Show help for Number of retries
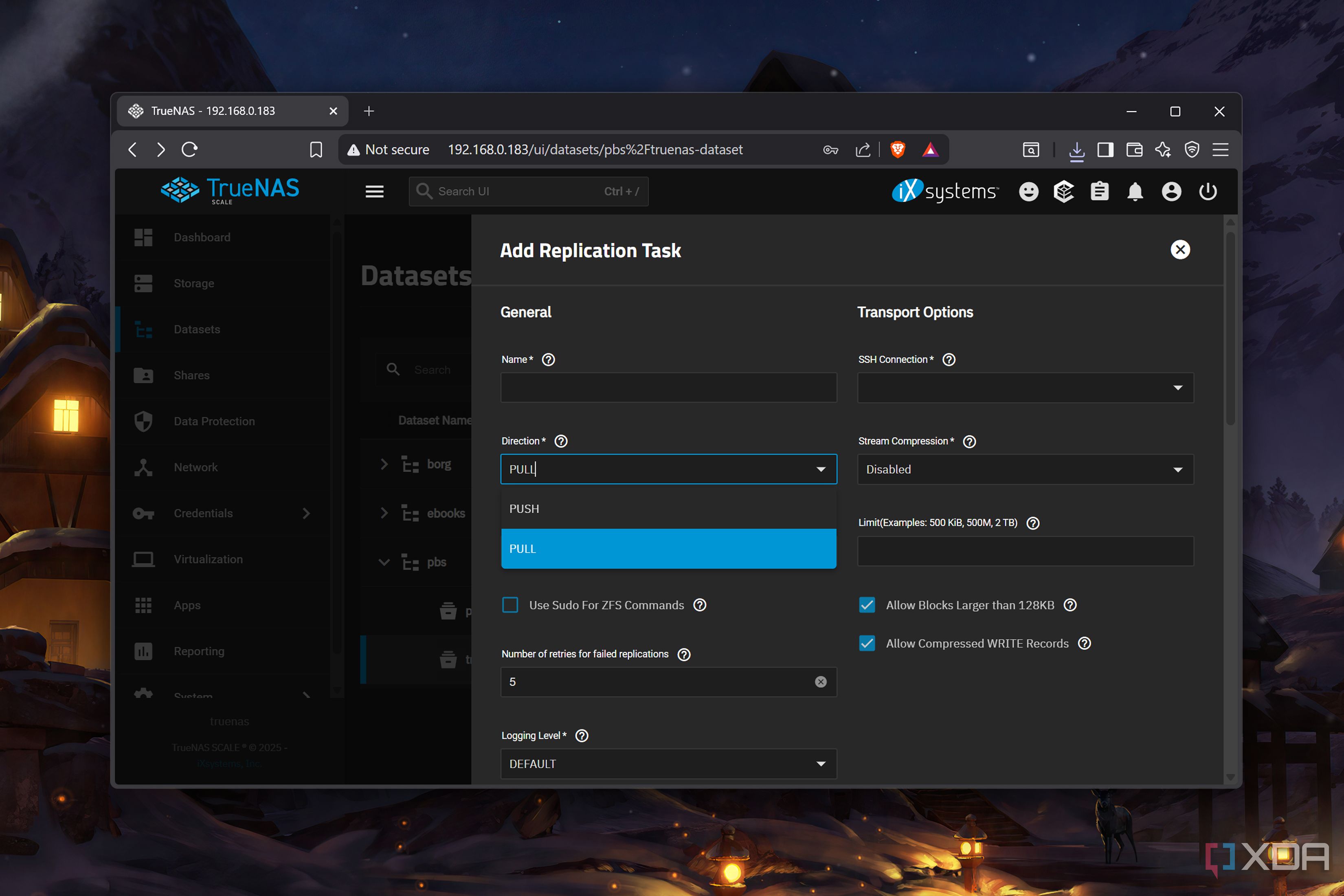The height and width of the screenshot is (896, 1344). [683, 654]
